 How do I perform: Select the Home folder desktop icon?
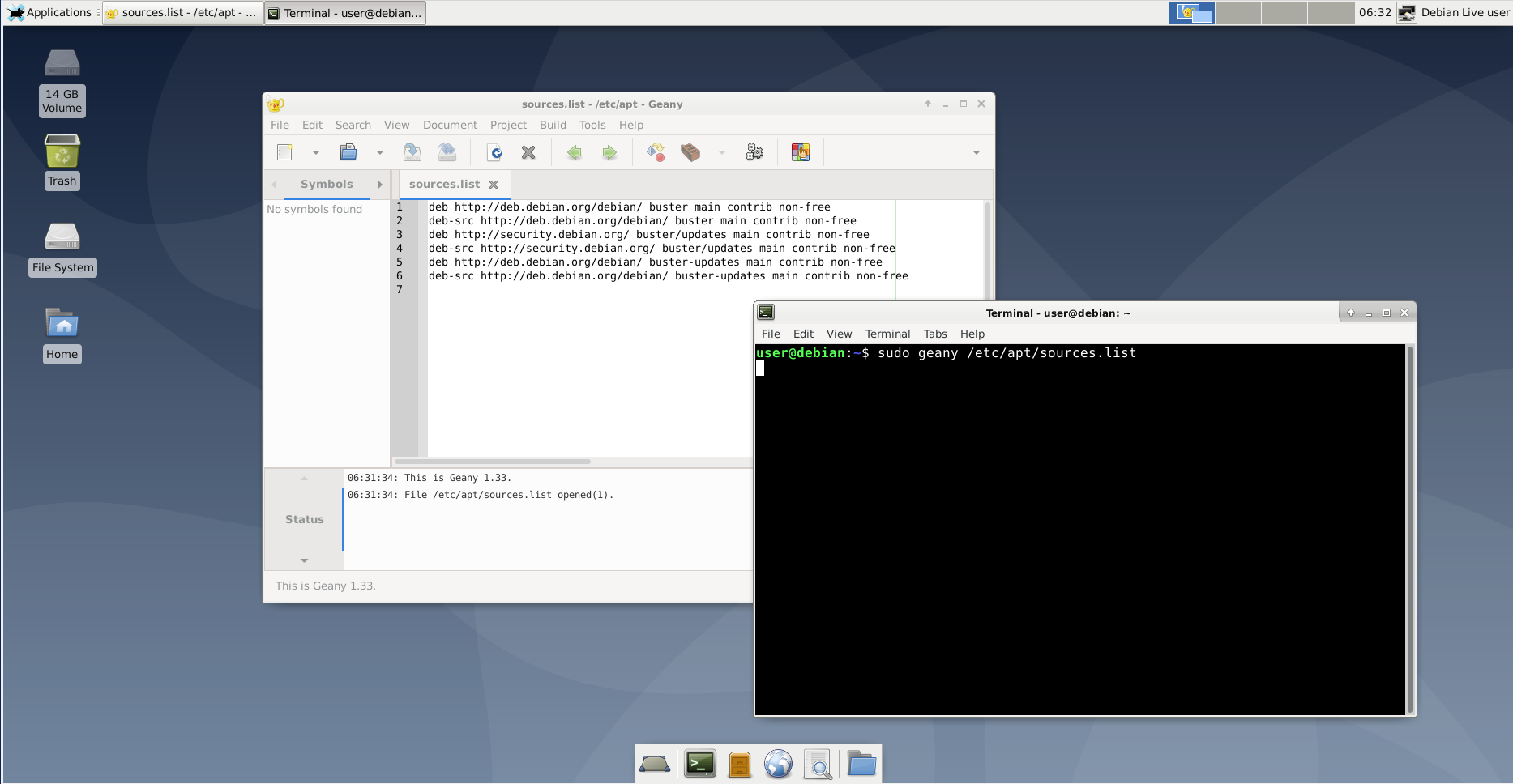click(62, 334)
